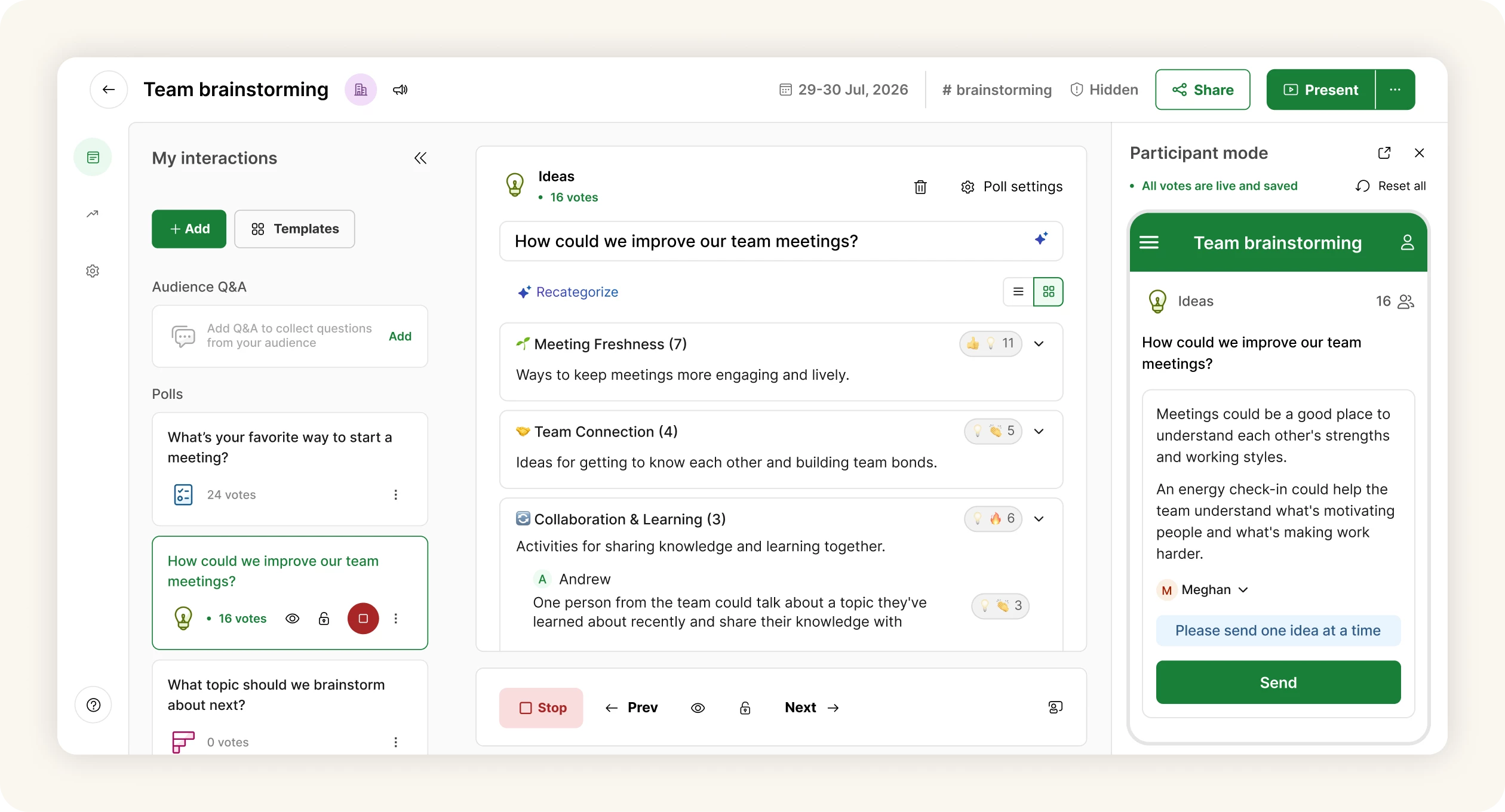Click the AI sparkle icon in question field
This screenshot has height=812, width=1505.
tap(1041, 239)
